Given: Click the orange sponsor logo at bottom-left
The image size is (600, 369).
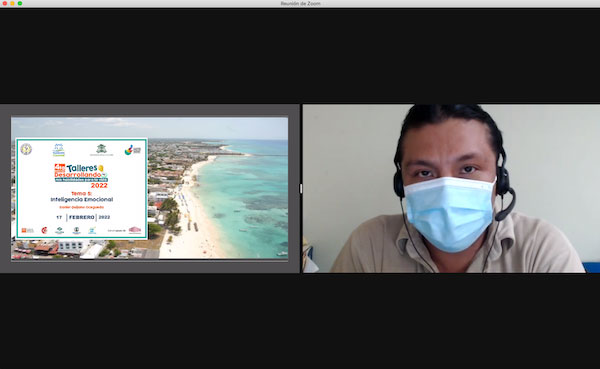Looking at the screenshot, I should point(27,230).
